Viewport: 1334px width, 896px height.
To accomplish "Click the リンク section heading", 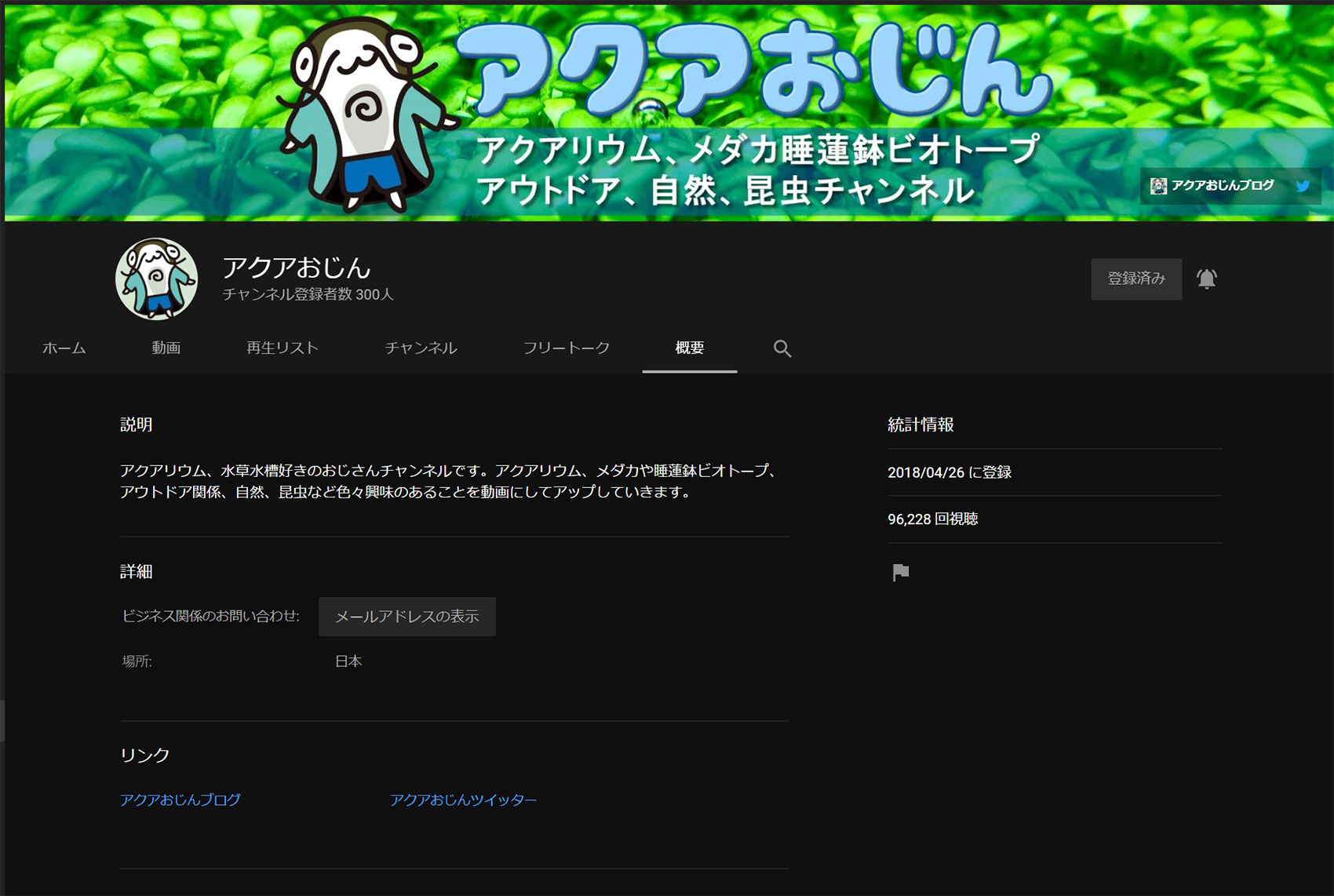I will (145, 755).
